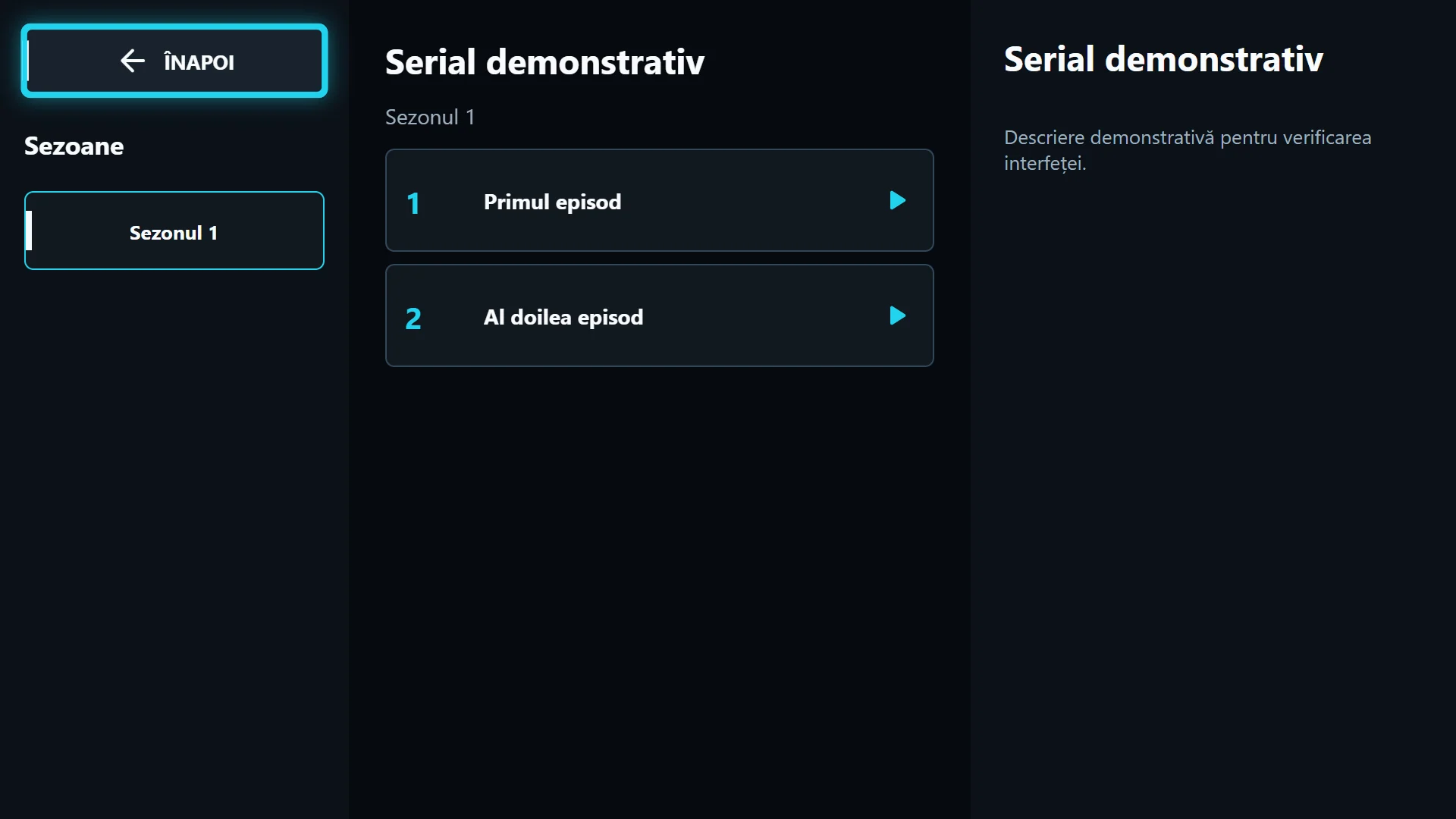
Task: Click the Primul episod title text
Action: (552, 202)
